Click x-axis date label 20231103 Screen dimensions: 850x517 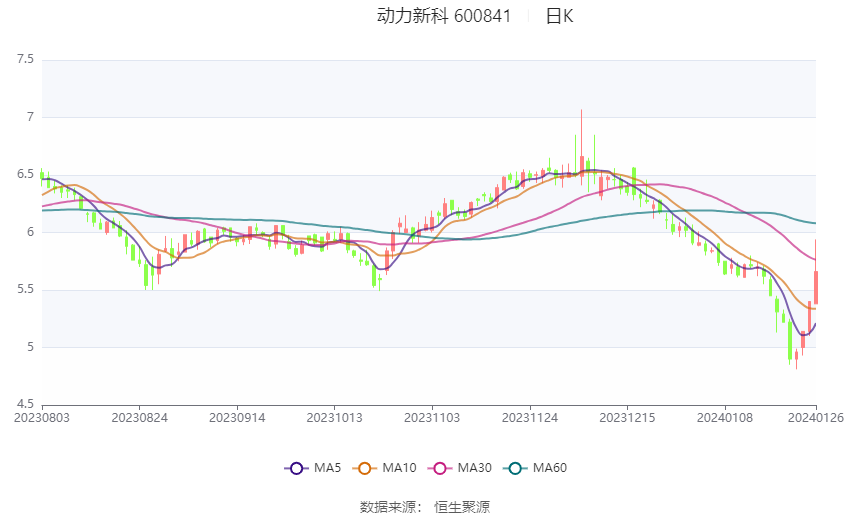pyautogui.click(x=432, y=418)
